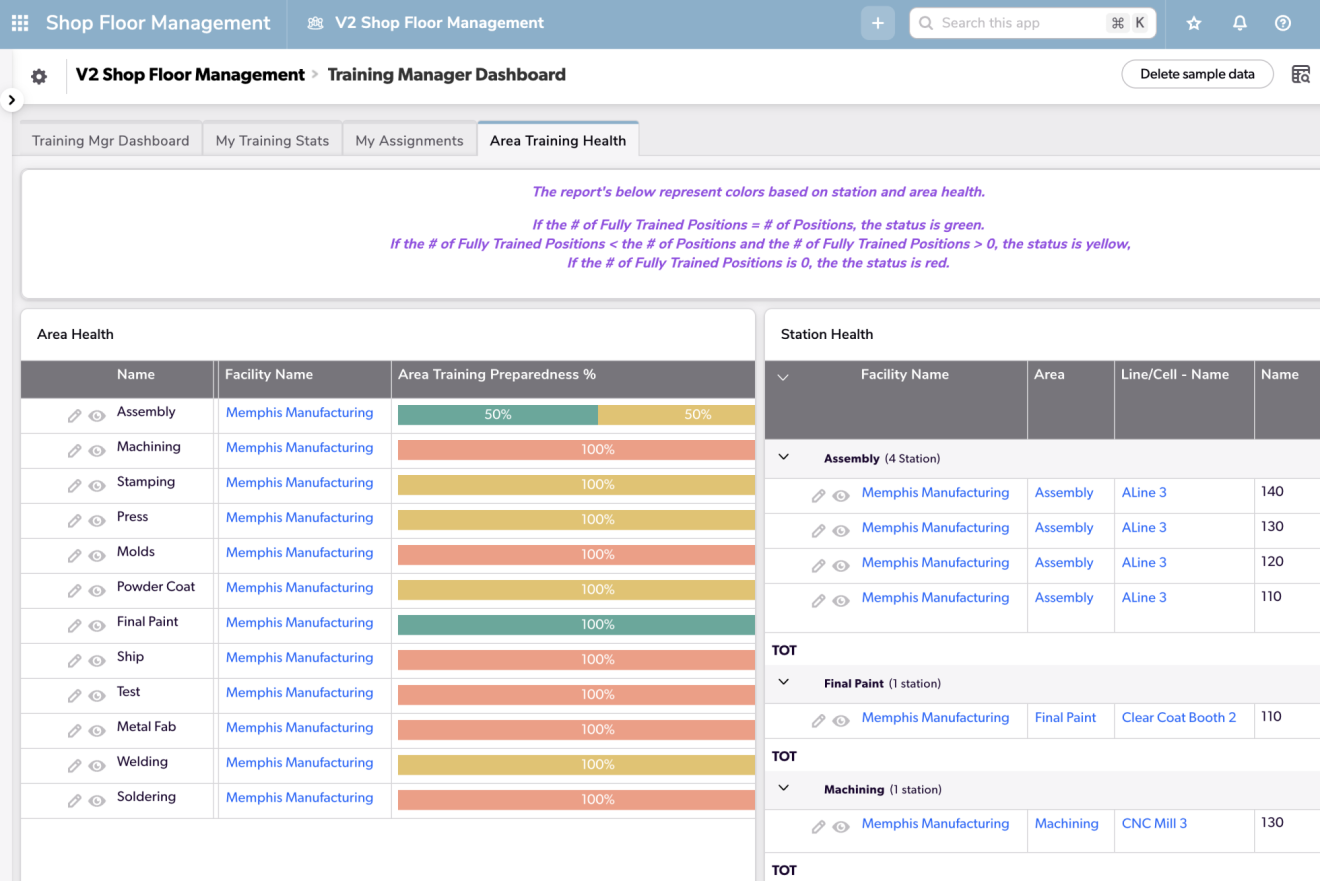This screenshot has width=1320, height=881.
Task: Switch to My Training Stats tab
Action: click(272, 141)
